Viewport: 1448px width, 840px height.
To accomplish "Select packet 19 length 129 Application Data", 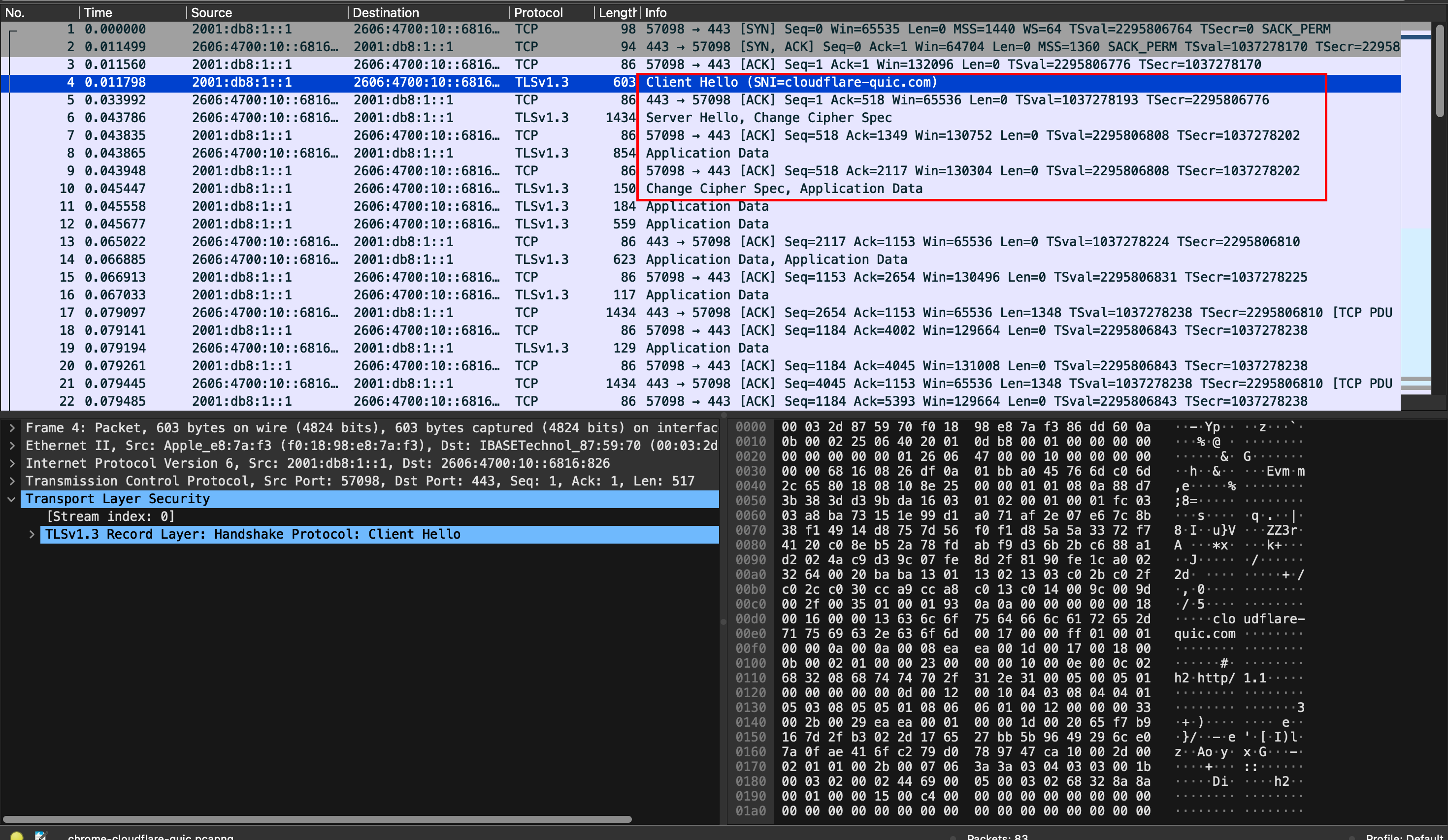I will (x=700, y=348).
